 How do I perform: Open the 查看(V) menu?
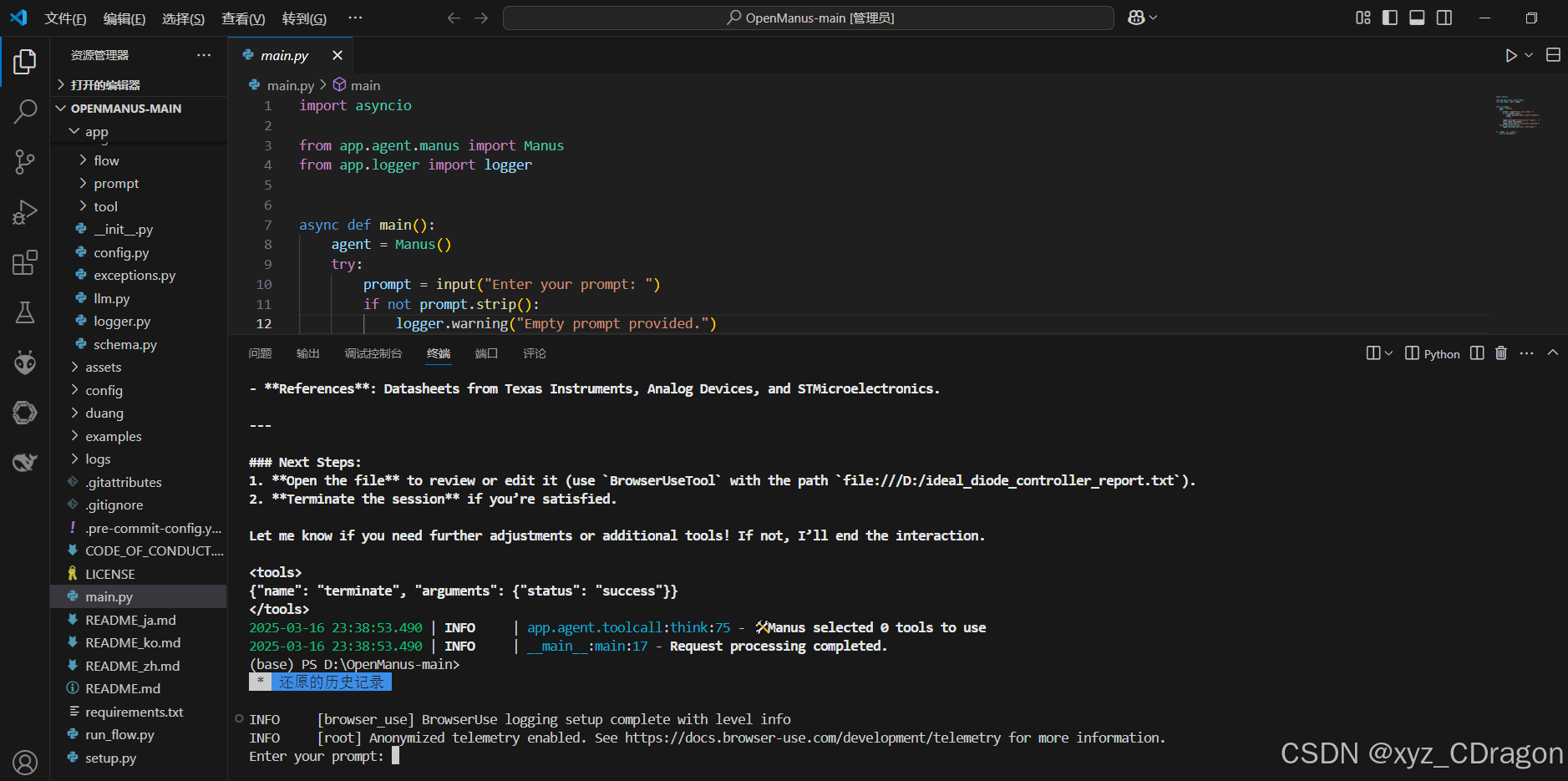(x=243, y=18)
